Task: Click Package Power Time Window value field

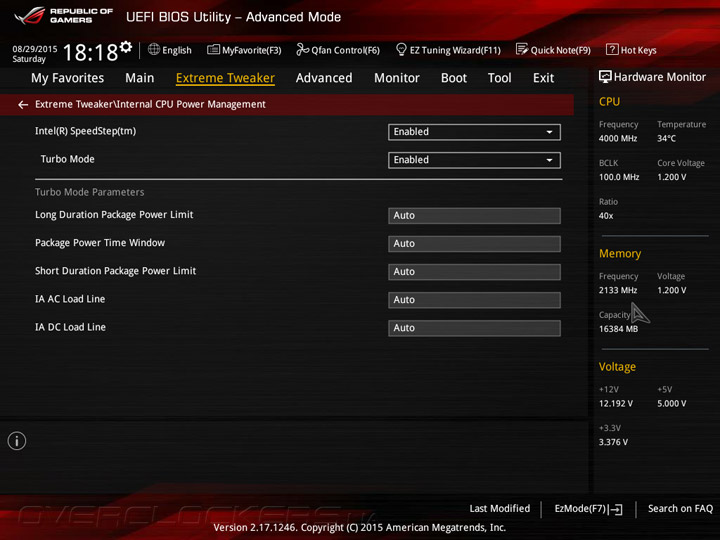Action: click(x=474, y=244)
